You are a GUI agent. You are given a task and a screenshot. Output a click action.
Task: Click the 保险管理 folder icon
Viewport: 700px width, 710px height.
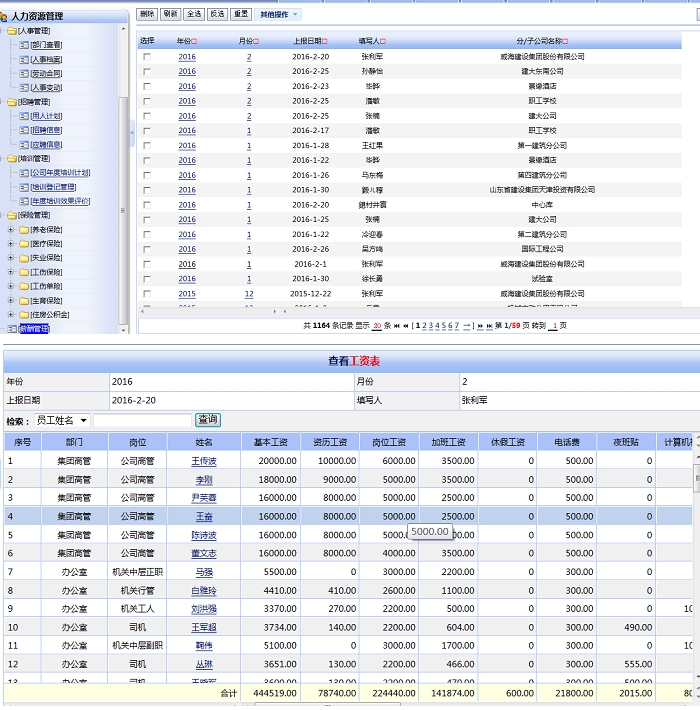tap(12, 215)
